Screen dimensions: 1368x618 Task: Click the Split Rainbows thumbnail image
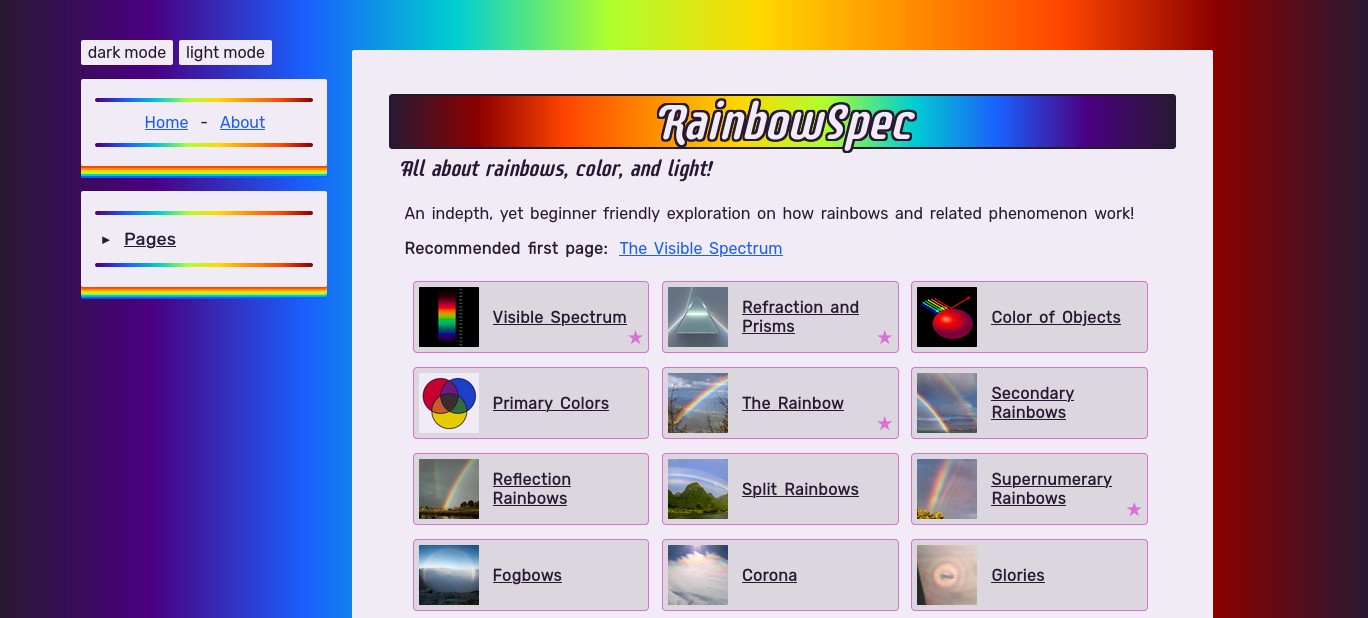click(697, 489)
